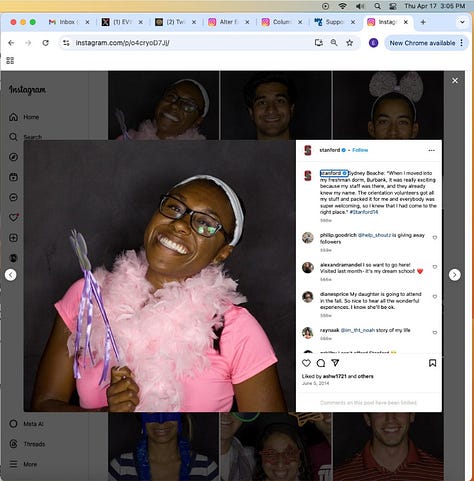Screen dimensions: 474x481
Task: Reload the page
Action: (46, 43)
